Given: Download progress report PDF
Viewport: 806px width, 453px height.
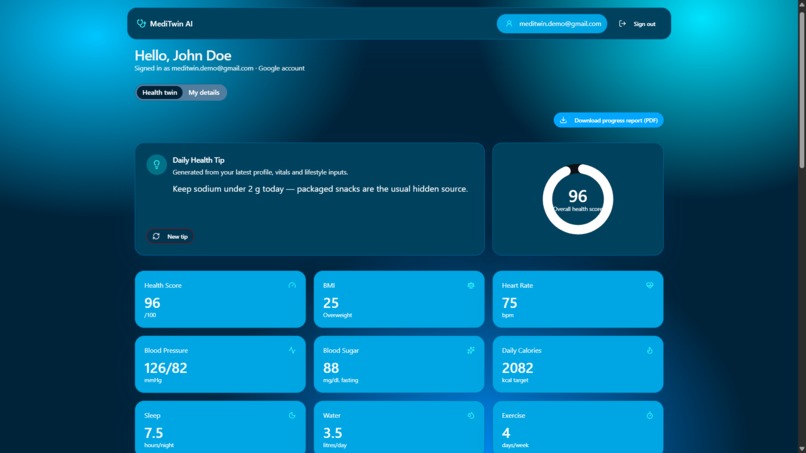Looking at the screenshot, I should (609, 120).
